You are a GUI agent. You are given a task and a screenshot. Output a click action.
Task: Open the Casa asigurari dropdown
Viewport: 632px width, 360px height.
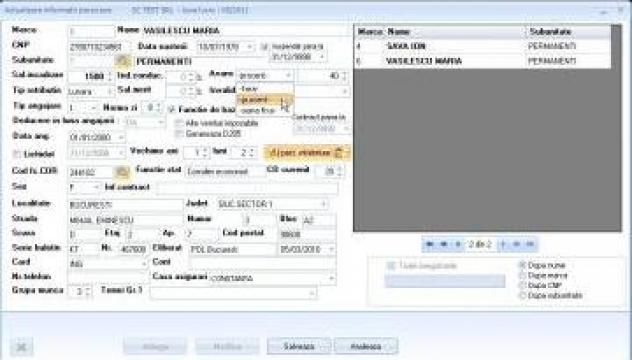coord(331,278)
